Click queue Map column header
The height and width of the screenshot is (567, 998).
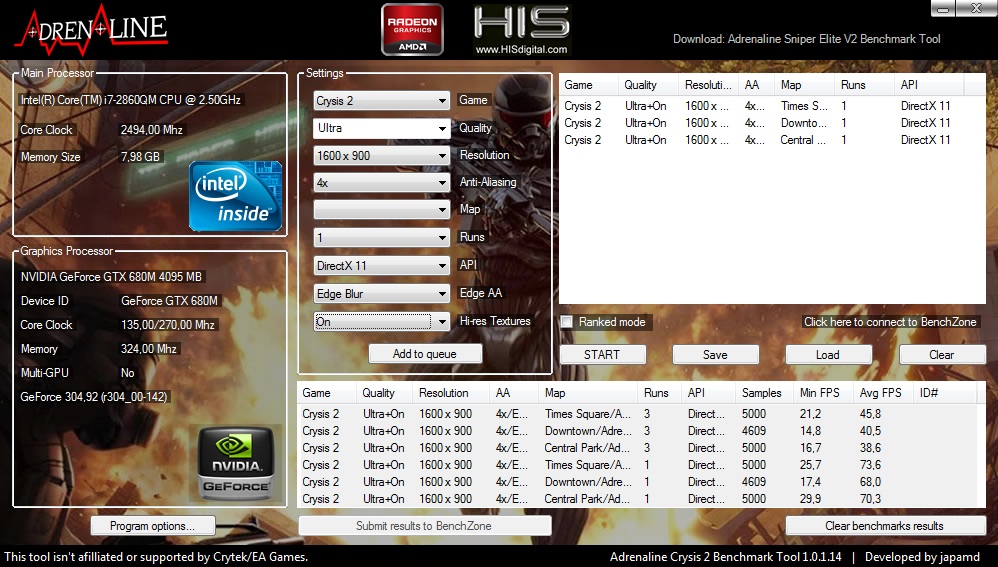pyautogui.click(x=805, y=85)
